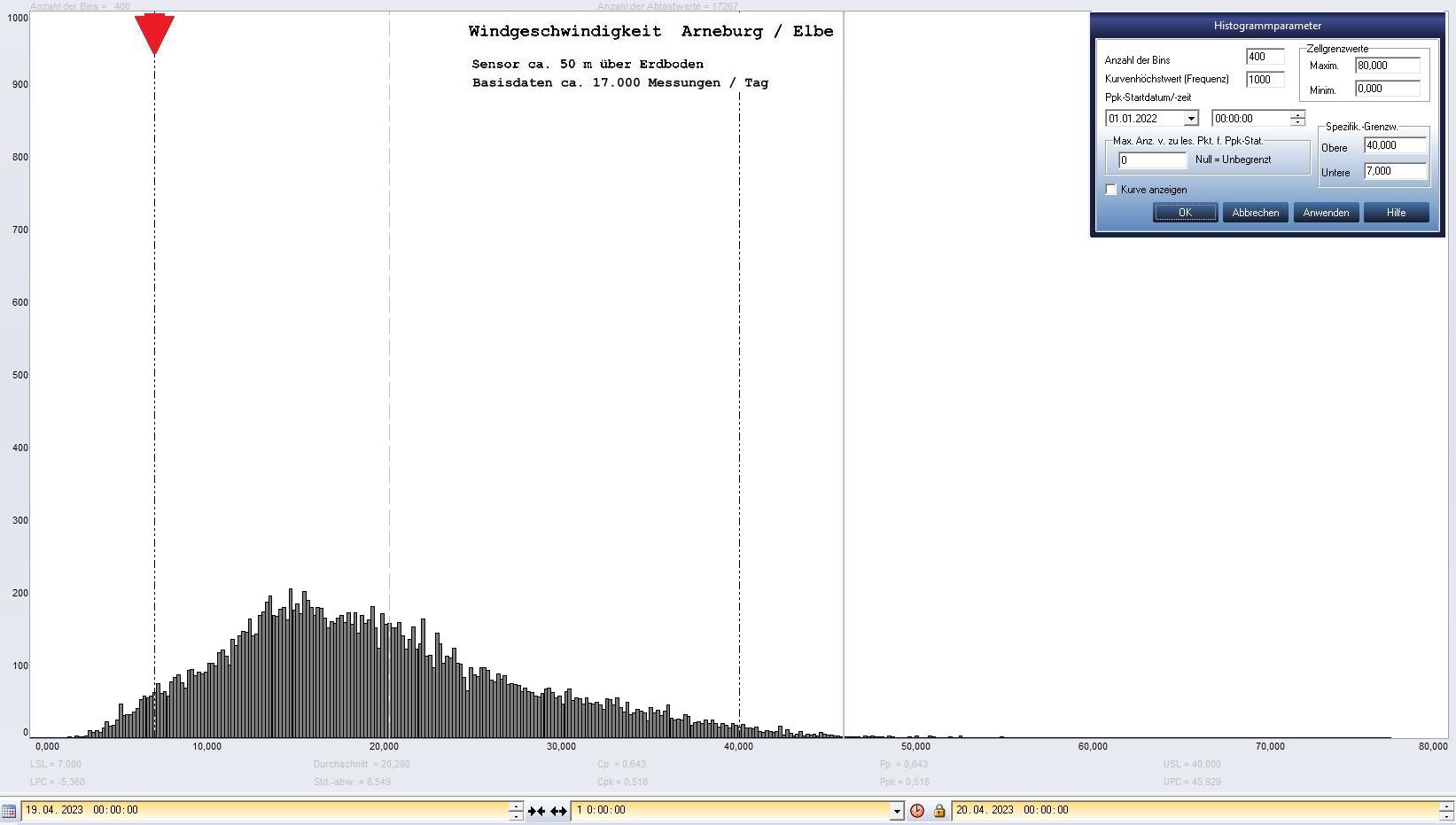The height and width of the screenshot is (825, 1456).
Task: Click the compress time range arrows icon
Action: point(536,811)
